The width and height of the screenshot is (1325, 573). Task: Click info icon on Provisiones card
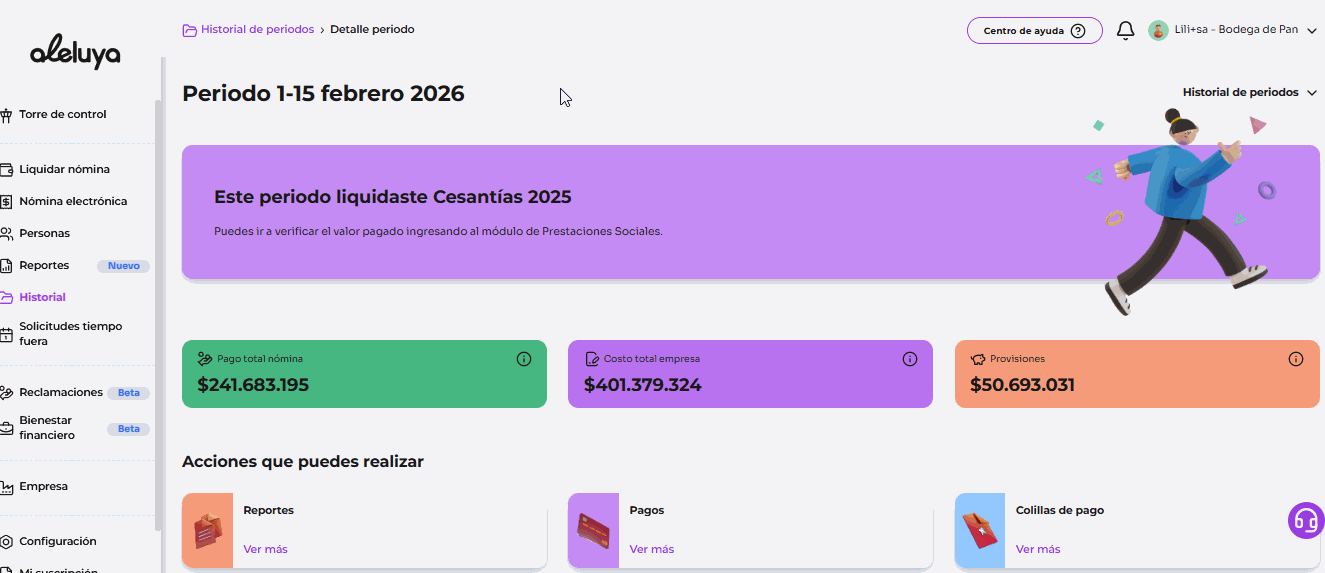click(x=1296, y=359)
